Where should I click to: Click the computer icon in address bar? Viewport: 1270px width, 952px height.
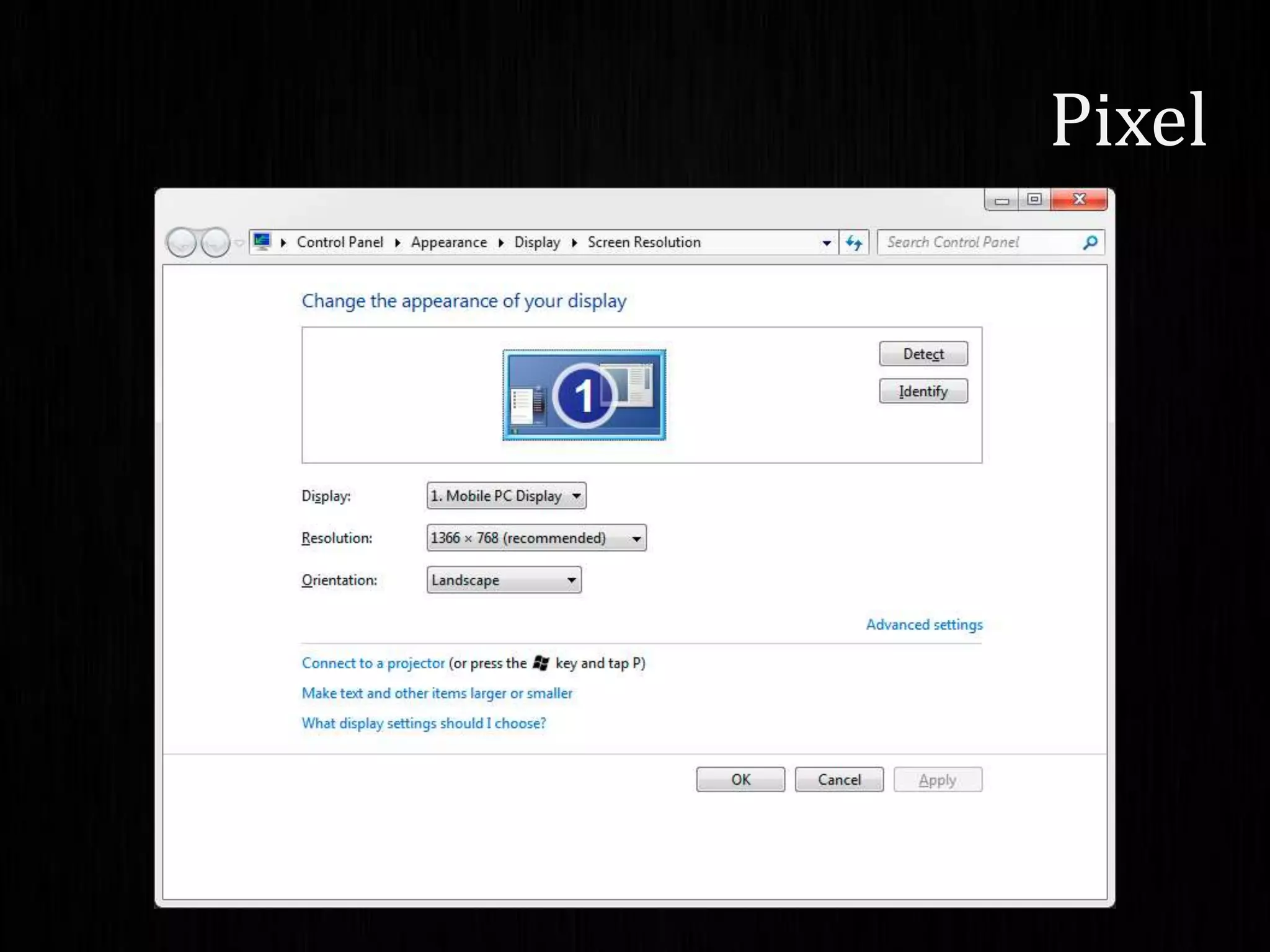[x=263, y=242]
